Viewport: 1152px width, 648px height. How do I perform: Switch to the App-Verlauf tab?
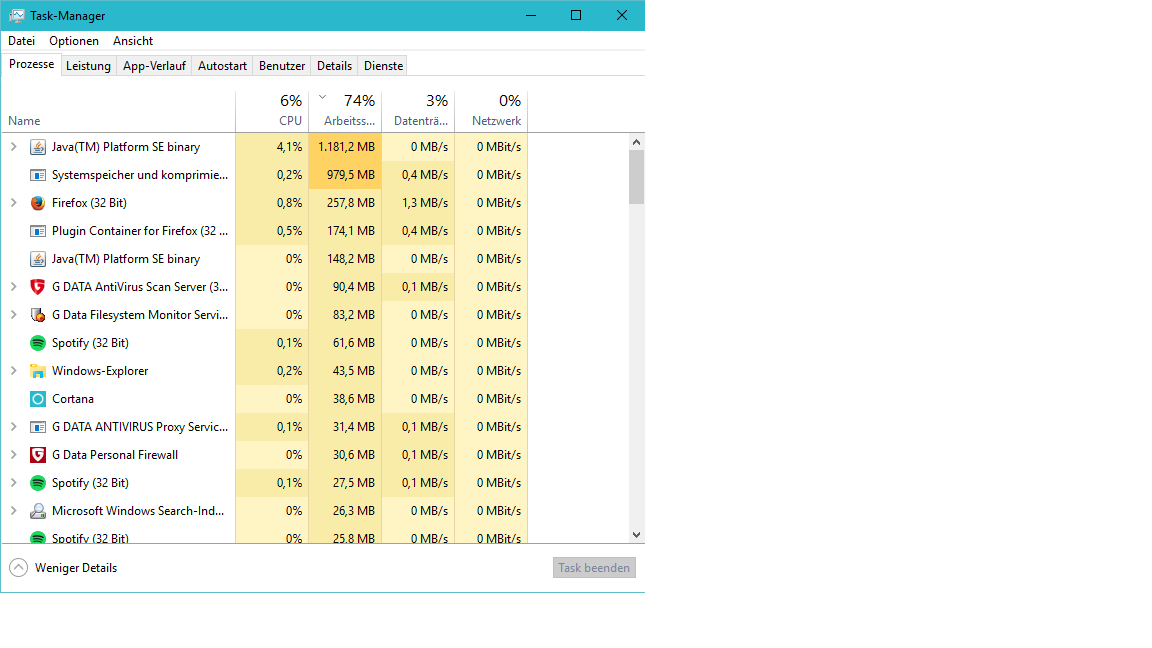[154, 66]
